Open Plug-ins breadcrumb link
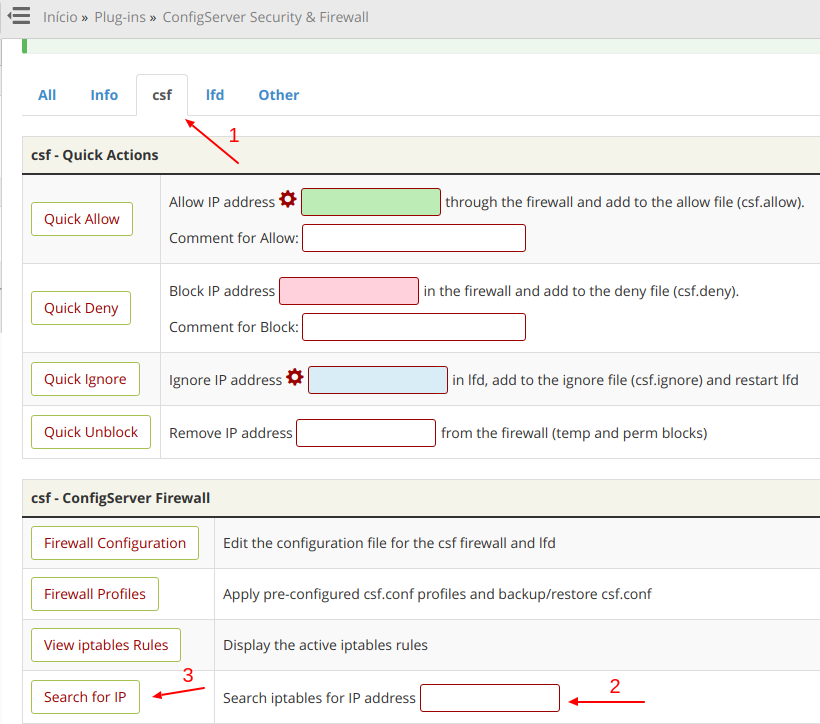820x724 pixels. point(120,17)
